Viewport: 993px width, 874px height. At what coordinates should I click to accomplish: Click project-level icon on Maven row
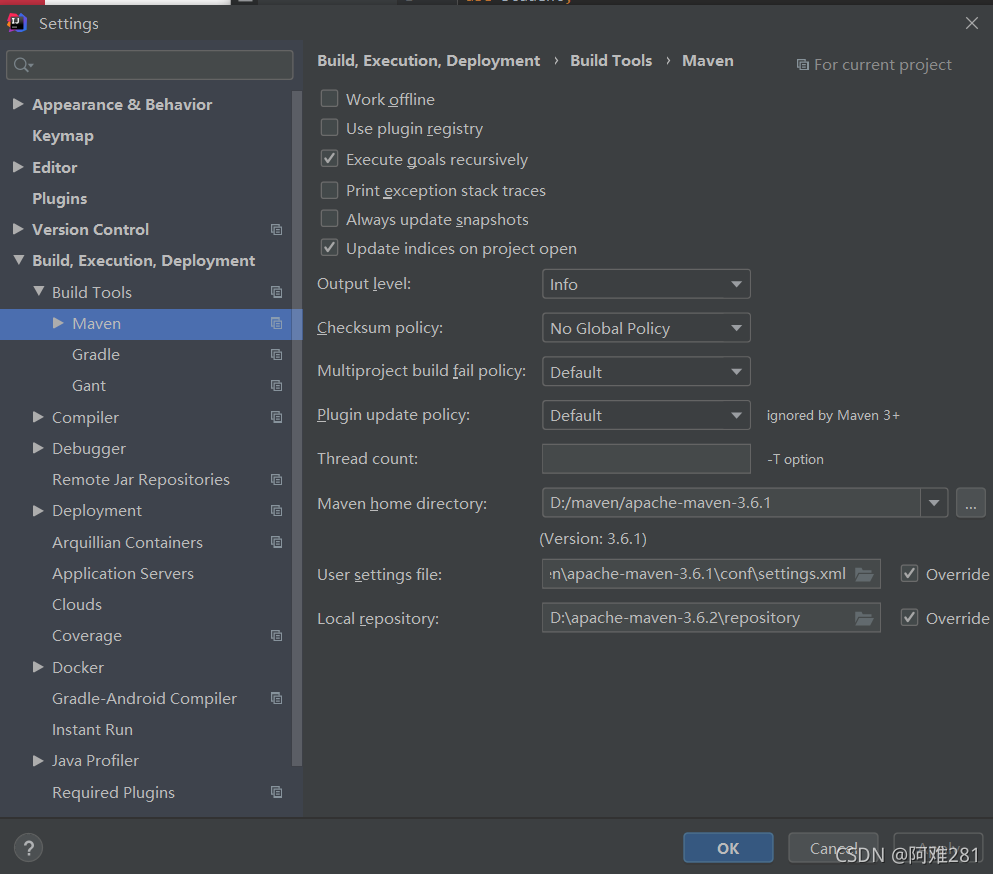click(276, 323)
